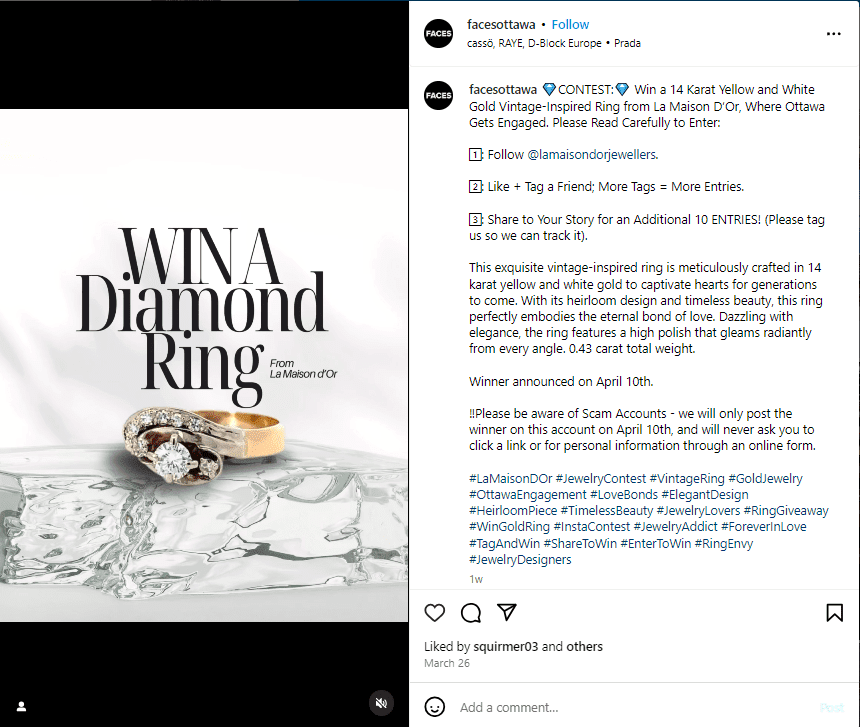This screenshot has height=727, width=860.
Task: View the Prada audio link
Action: point(627,43)
